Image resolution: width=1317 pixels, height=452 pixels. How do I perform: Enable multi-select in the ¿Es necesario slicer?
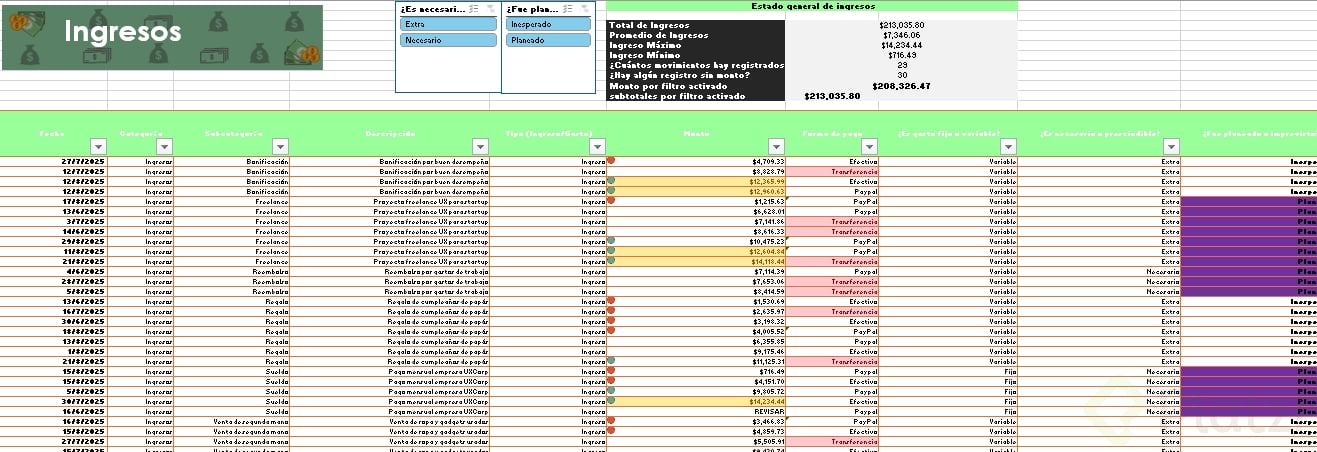(474, 8)
